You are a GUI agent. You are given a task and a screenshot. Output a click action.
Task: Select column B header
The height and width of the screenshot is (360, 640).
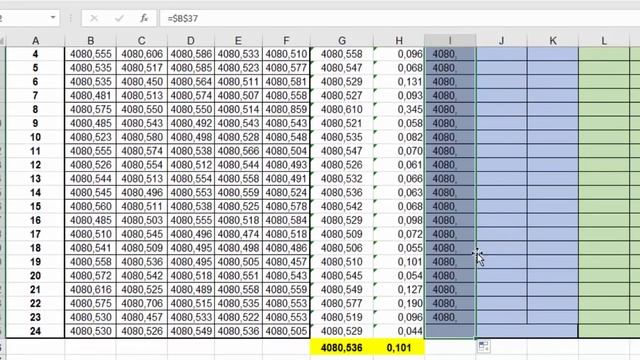coord(91,40)
